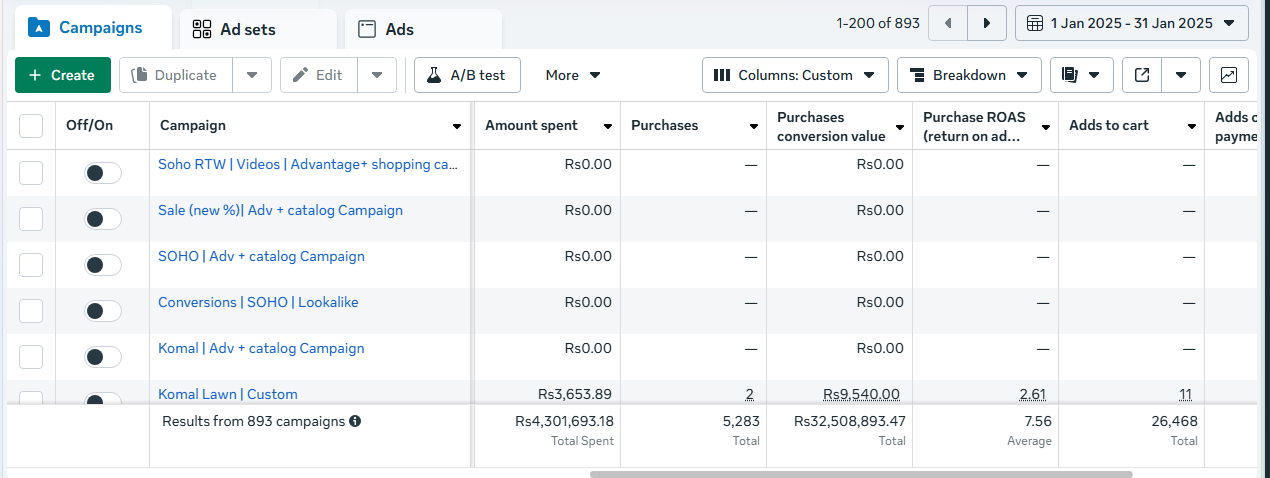Viewport: 1270px width, 478px height.
Task: Click the Edit button
Action: pyautogui.click(x=319, y=75)
